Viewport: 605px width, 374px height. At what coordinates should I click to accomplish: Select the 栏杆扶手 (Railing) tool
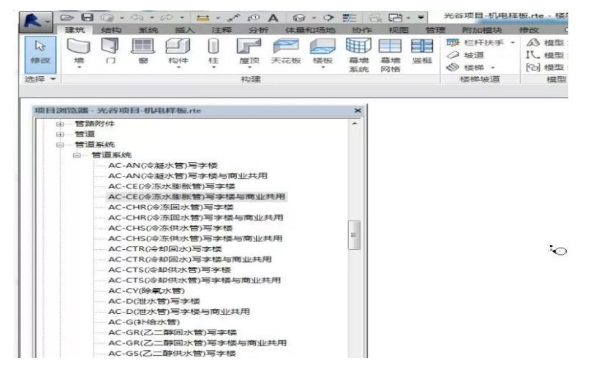(x=475, y=43)
